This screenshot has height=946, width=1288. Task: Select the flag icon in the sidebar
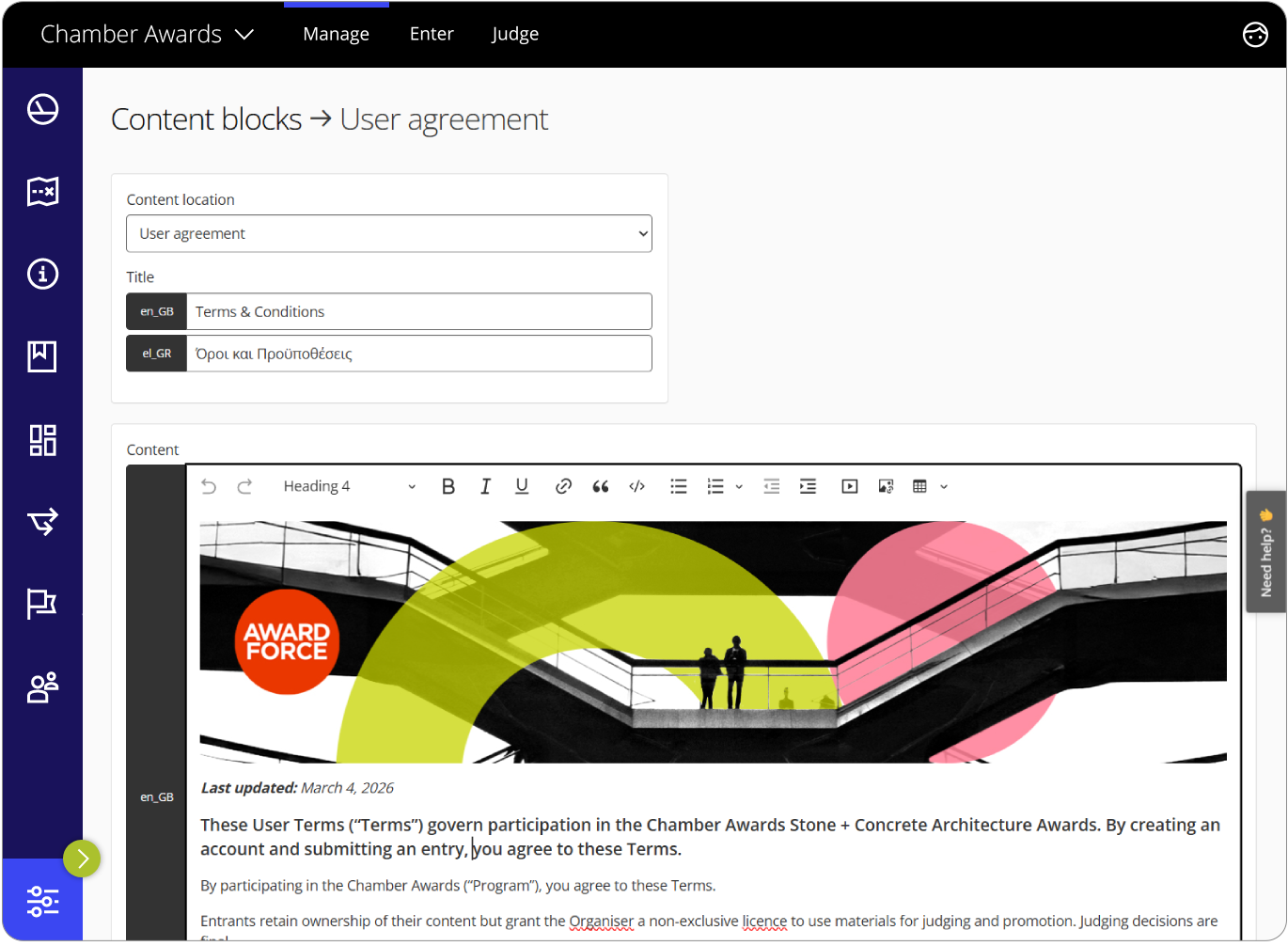[x=42, y=604]
